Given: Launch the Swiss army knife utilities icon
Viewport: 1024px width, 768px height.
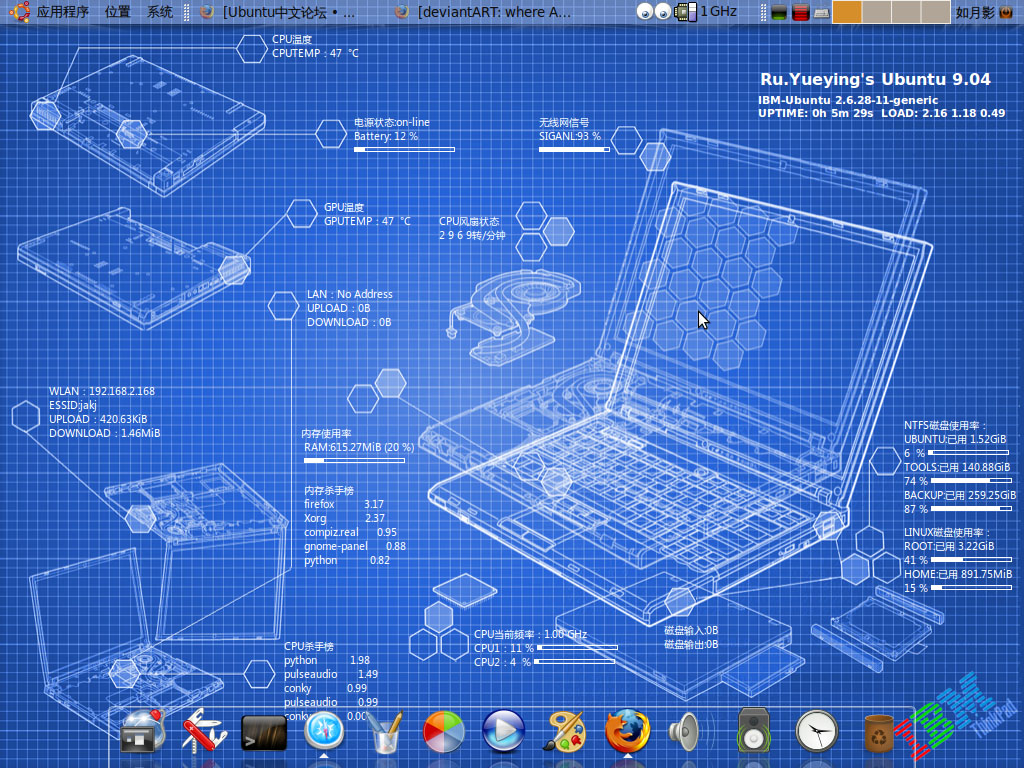Looking at the screenshot, I should coord(203,731).
